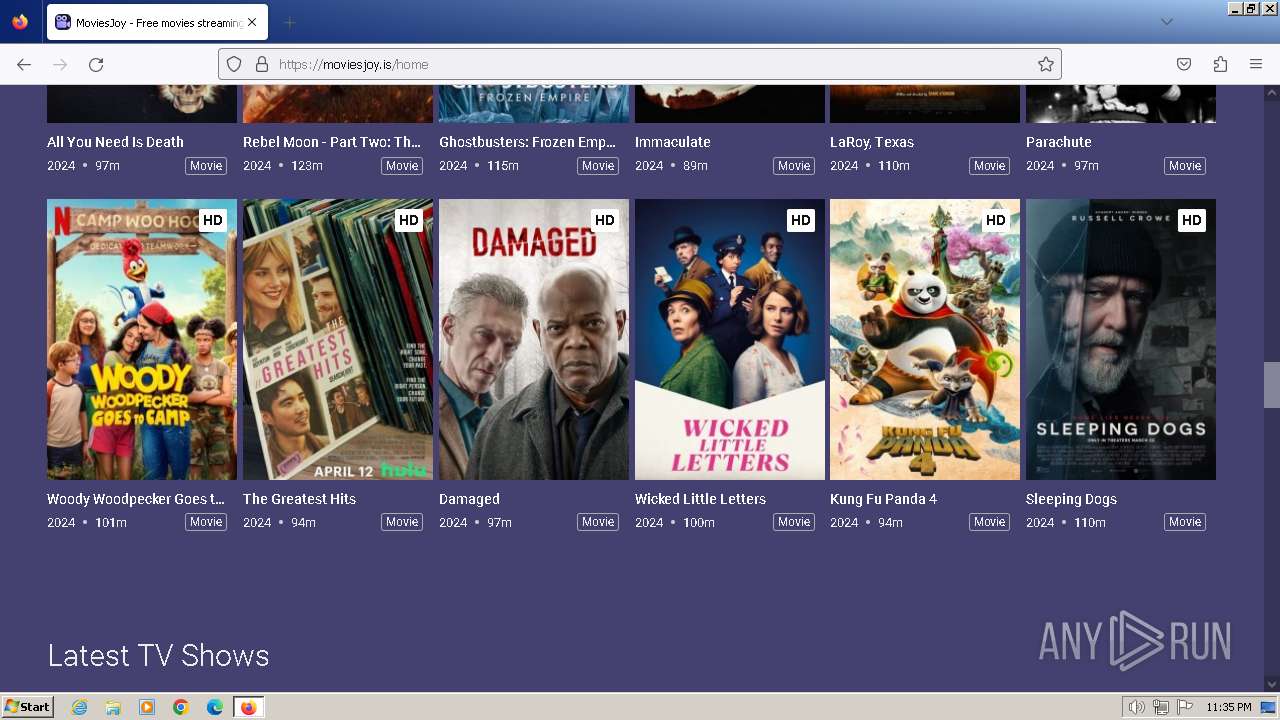Screen dimensions: 1280x720
Task: Click the Immaculate title link
Action: [673, 142]
